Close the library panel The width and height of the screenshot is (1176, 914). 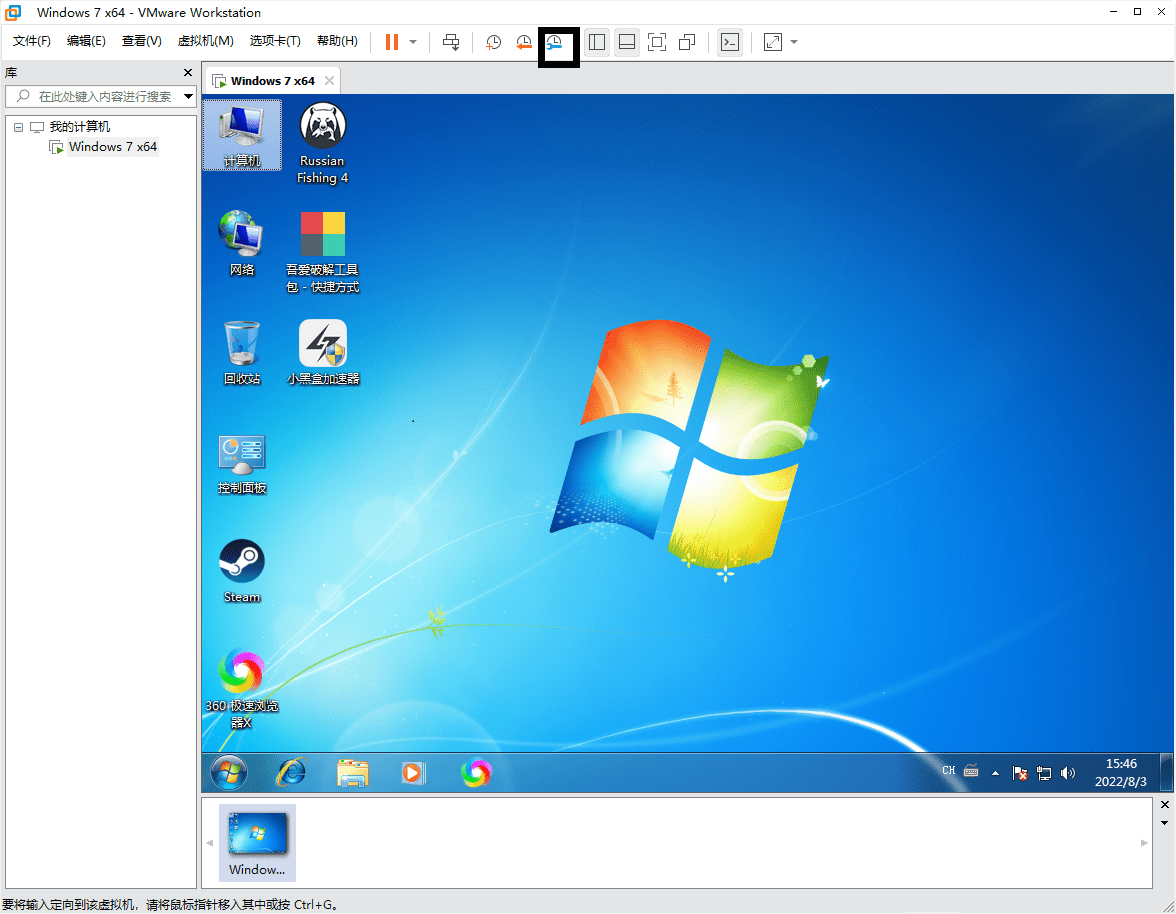coord(188,73)
